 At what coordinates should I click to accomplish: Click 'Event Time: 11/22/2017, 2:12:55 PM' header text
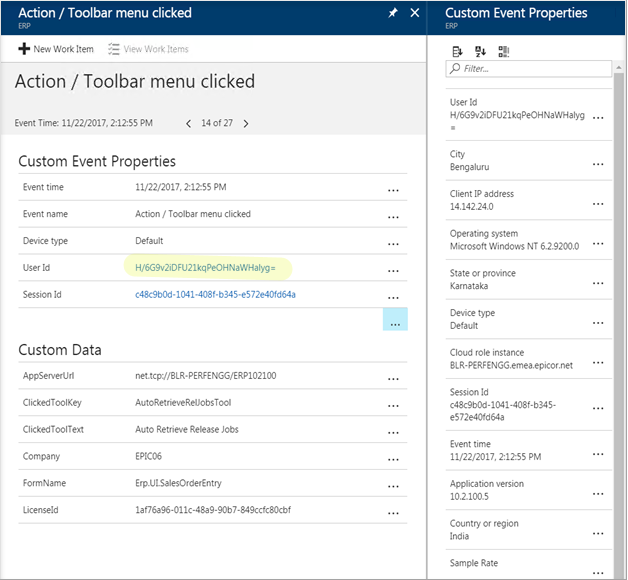coord(84,123)
